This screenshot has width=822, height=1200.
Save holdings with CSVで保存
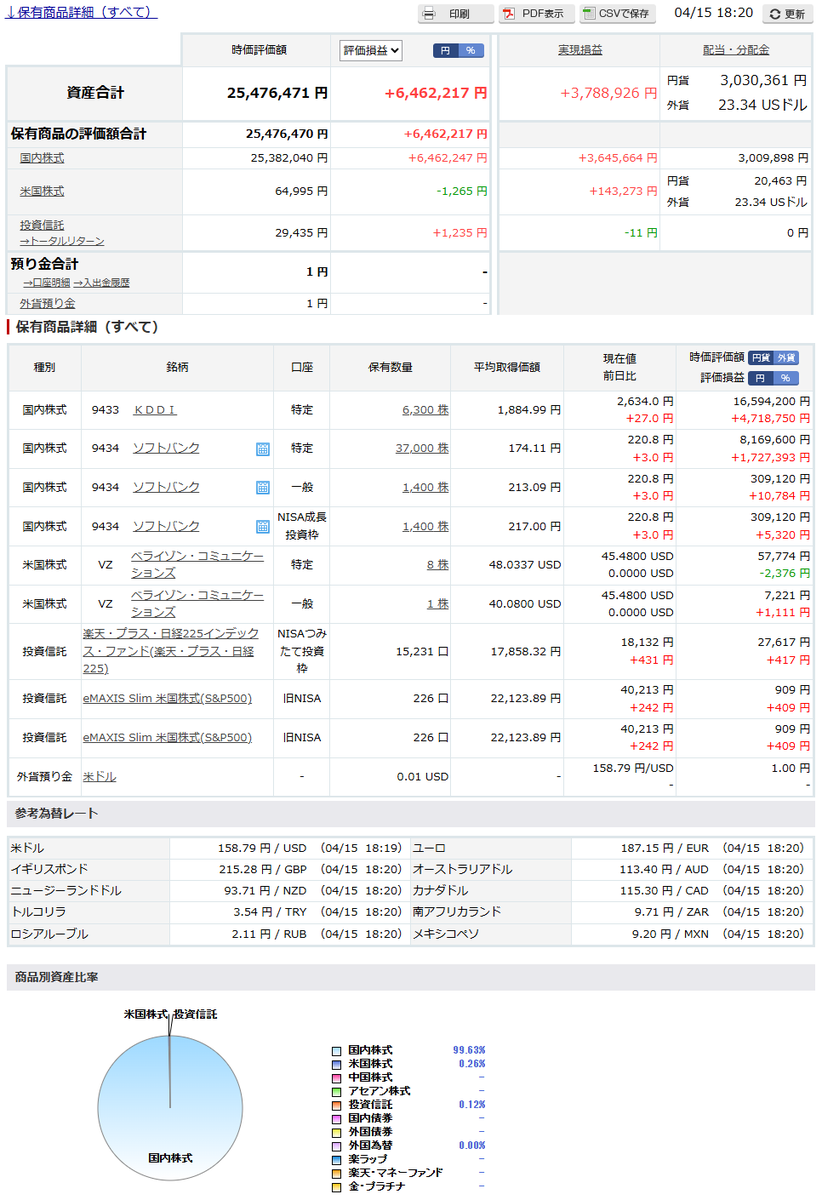(x=619, y=14)
